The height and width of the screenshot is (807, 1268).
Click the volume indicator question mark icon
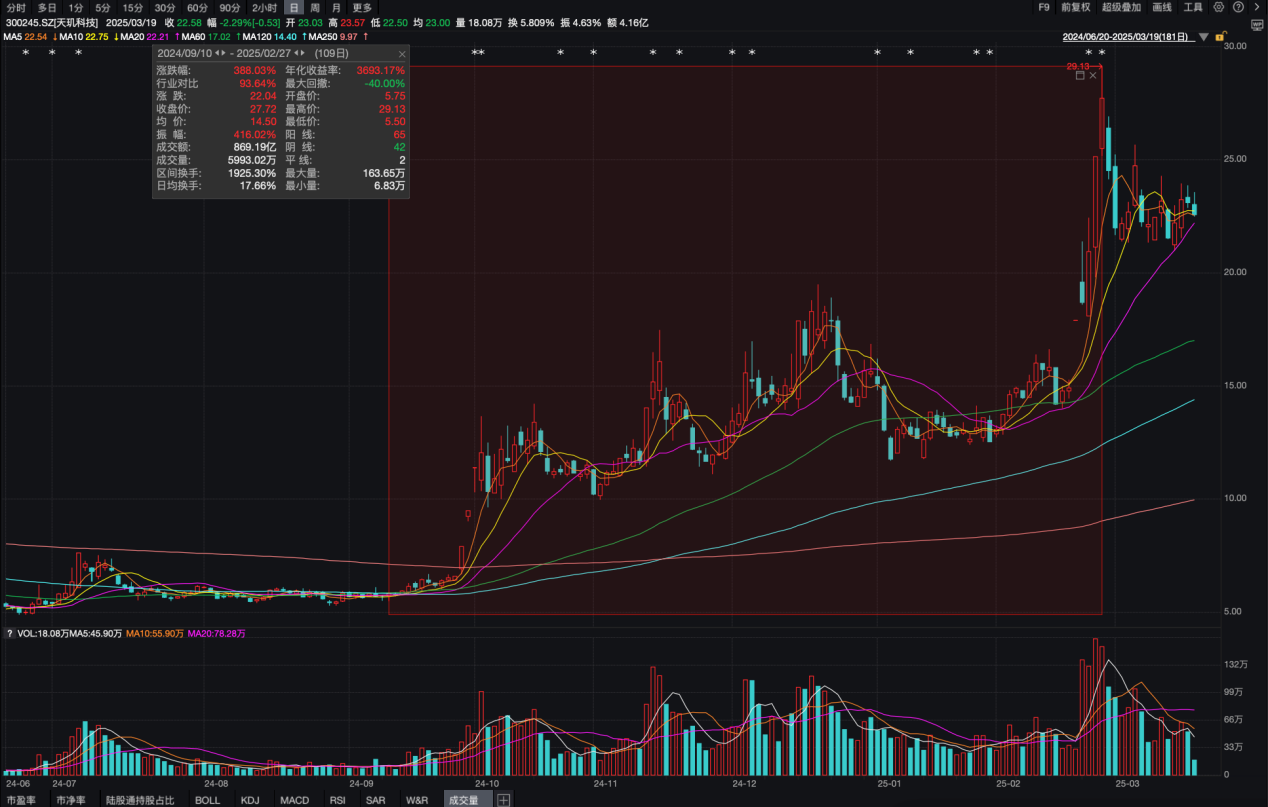9,633
